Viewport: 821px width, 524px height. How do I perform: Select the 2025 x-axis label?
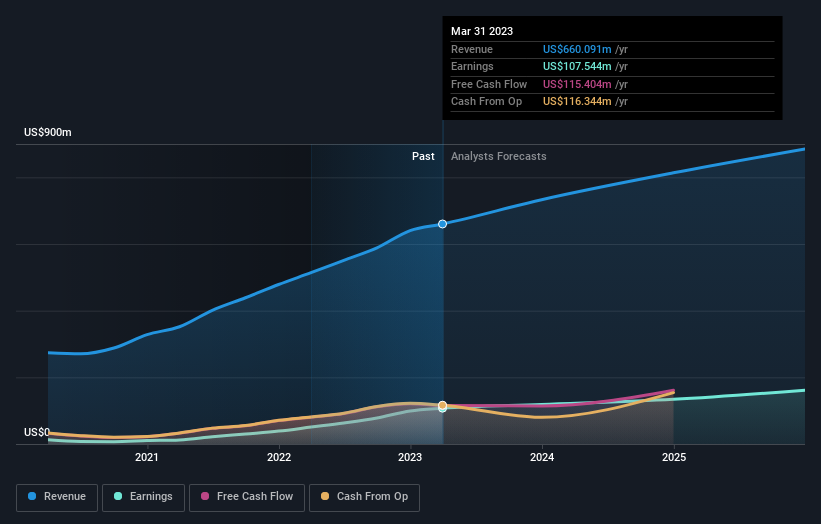[x=674, y=457]
